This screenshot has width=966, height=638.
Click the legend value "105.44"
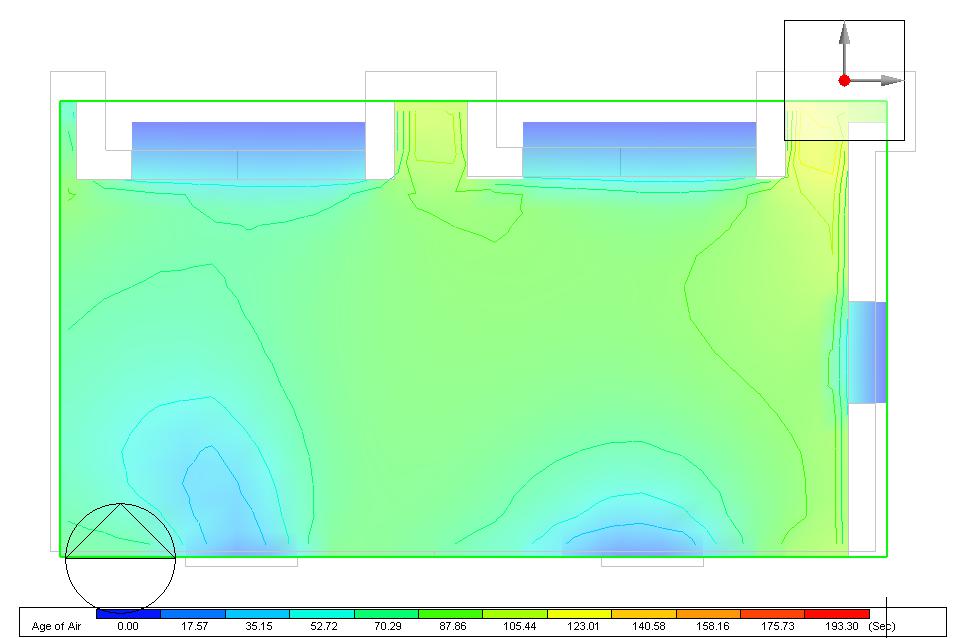coord(519,626)
